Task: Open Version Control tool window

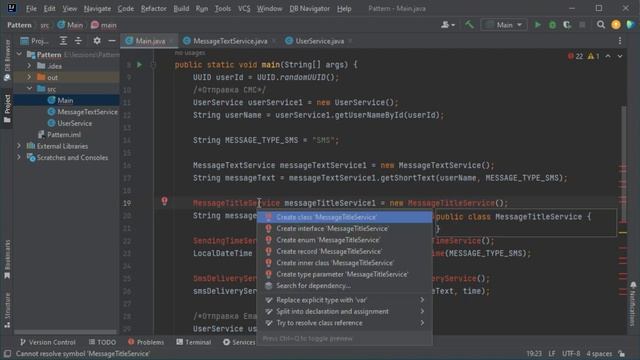Action: (x=48, y=342)
